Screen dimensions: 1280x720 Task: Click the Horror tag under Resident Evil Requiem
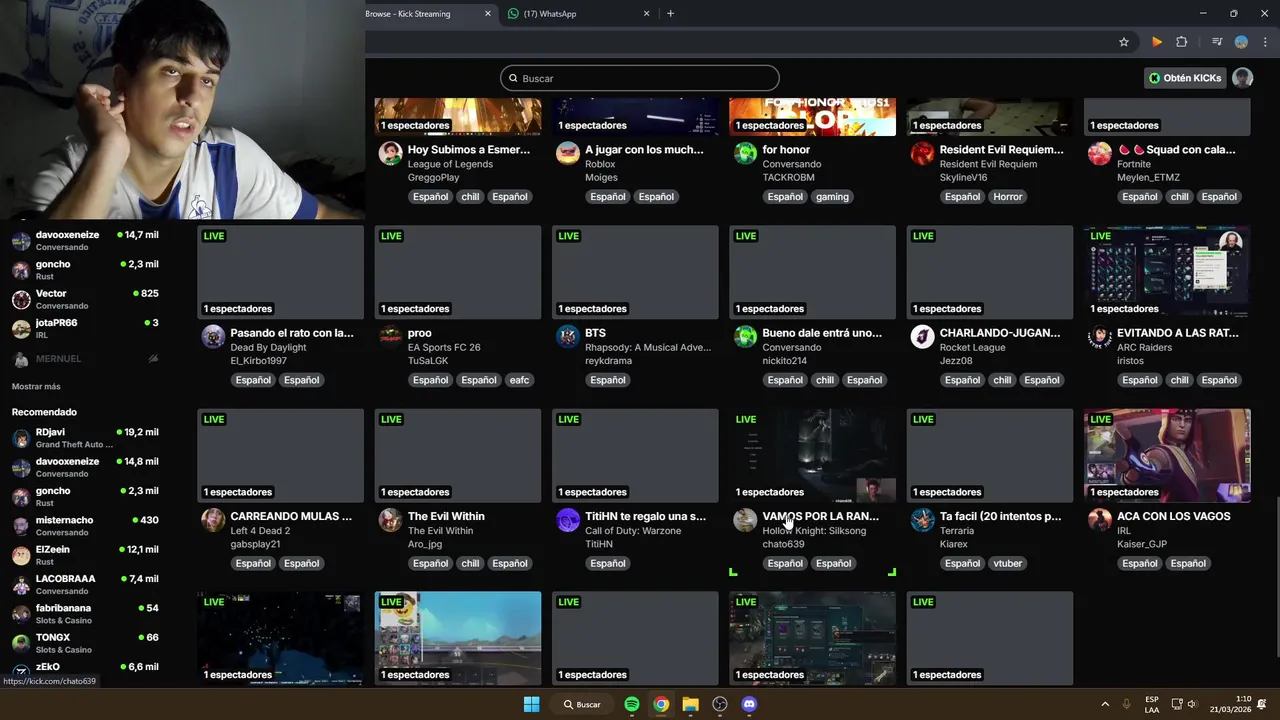click(x=1007, y=197)
